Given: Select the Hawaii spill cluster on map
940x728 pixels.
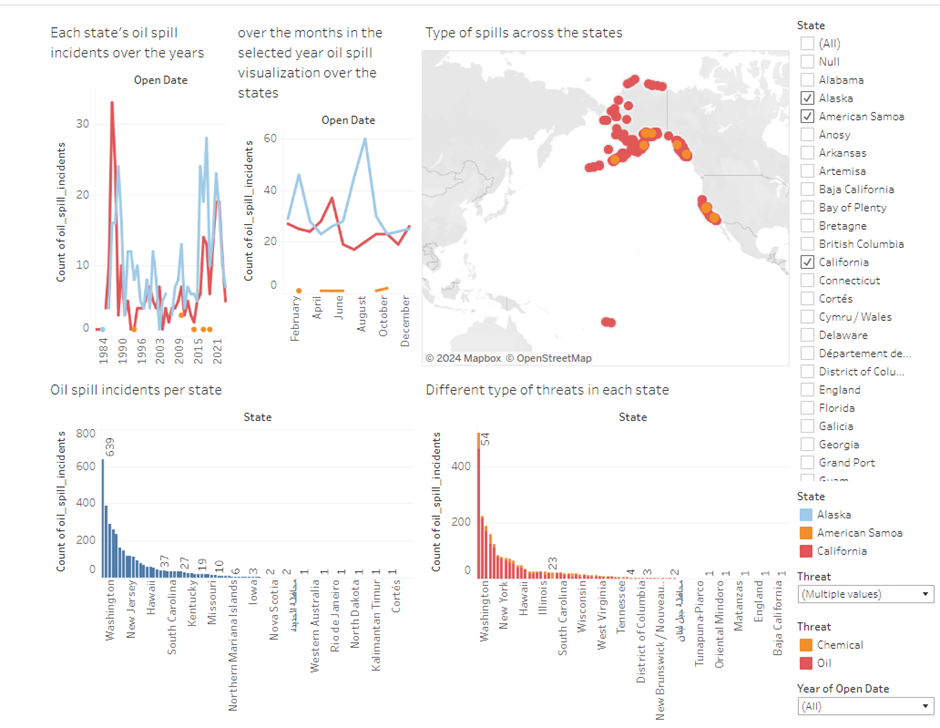Looking at the screenshot, I should pyautogui.click(x=607, y=322).
